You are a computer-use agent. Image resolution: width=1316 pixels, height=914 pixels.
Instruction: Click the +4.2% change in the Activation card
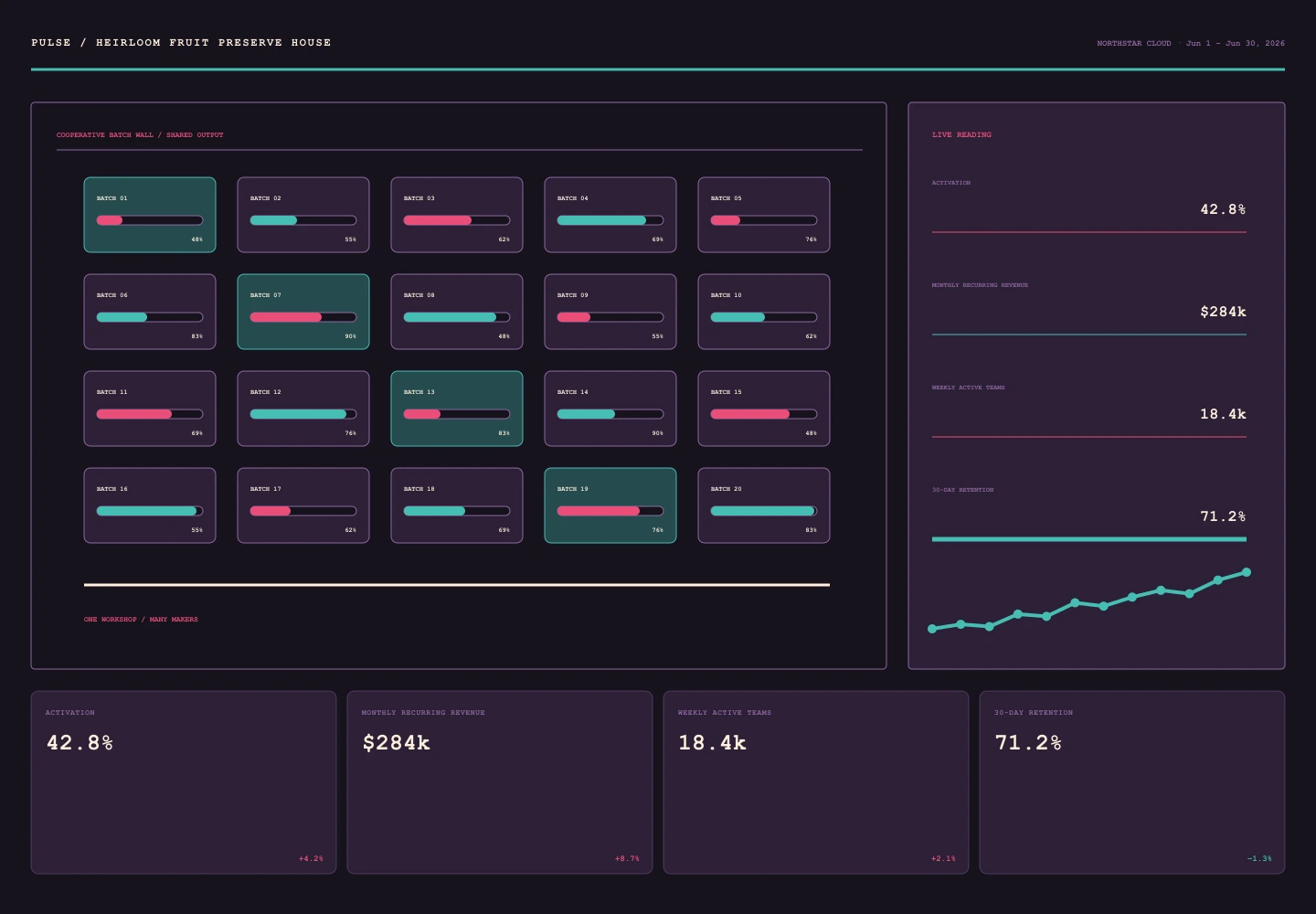click(311, 859)
